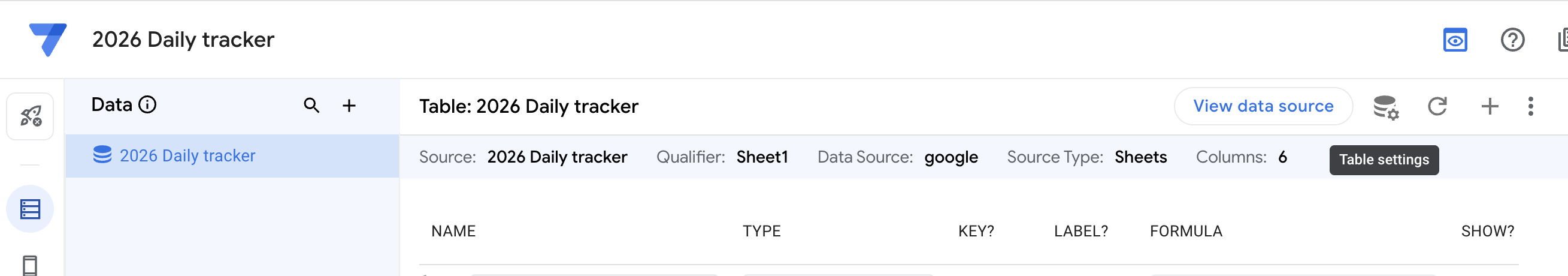Click the FORMULA column header
1568x276 pixels.
[x=1186, y=231]
